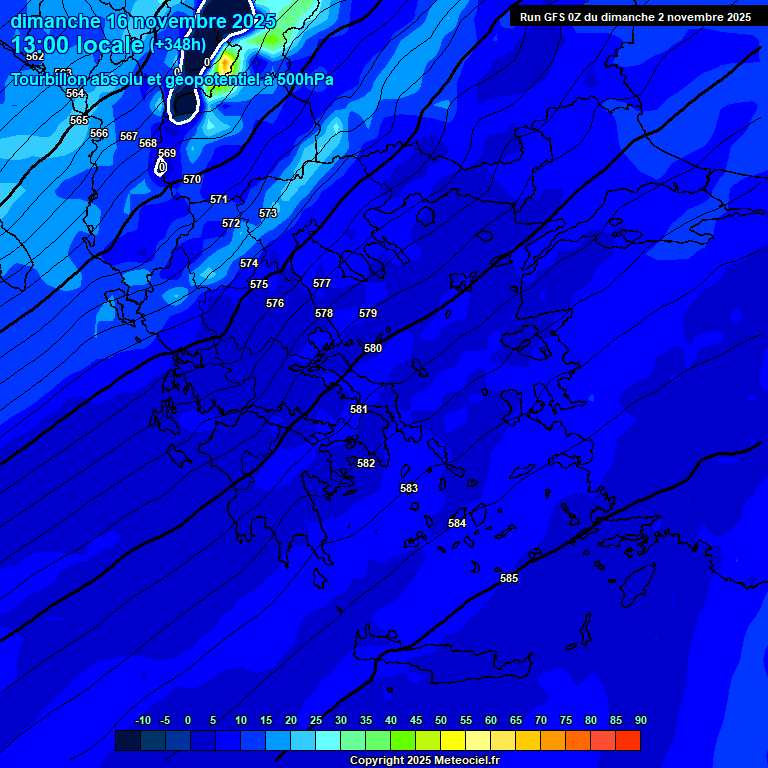Select the bright green legend swatch right of 40
The height and width of the screenshot is (768, 768).
click(403, 741)
